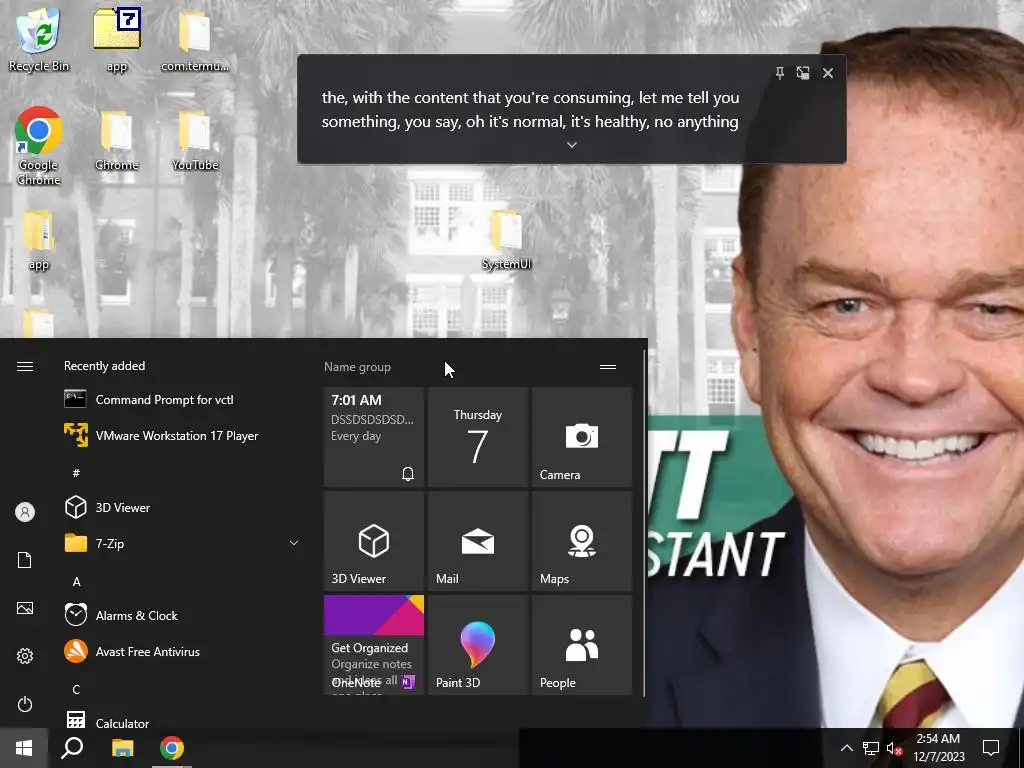Open the Camera tile
Screen dimensions: 1024x768
pyautogui.click(x=582, y=437)
